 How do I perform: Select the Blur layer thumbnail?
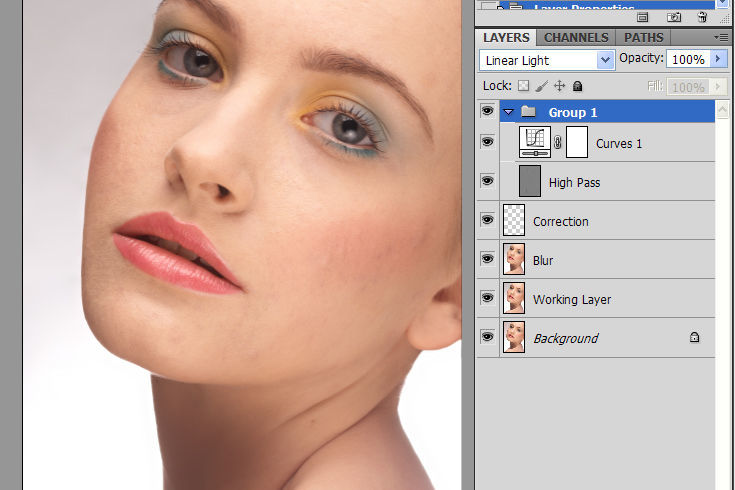[x=514, y=258]
